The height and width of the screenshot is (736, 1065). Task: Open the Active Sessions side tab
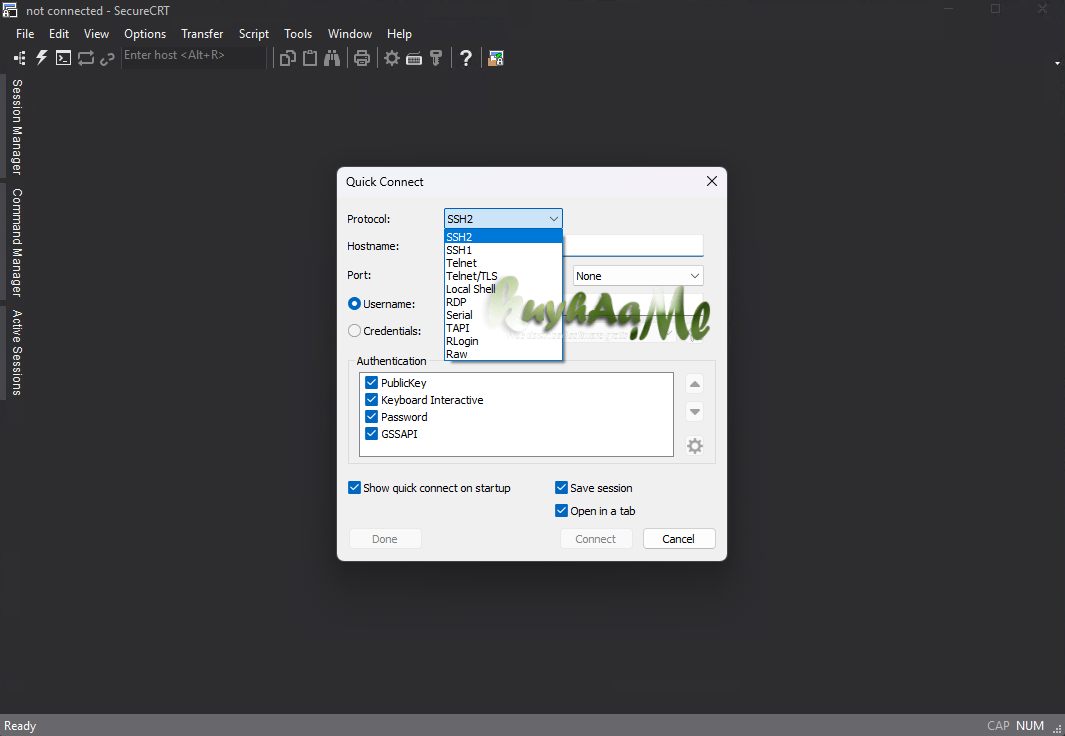click(16, 352)
